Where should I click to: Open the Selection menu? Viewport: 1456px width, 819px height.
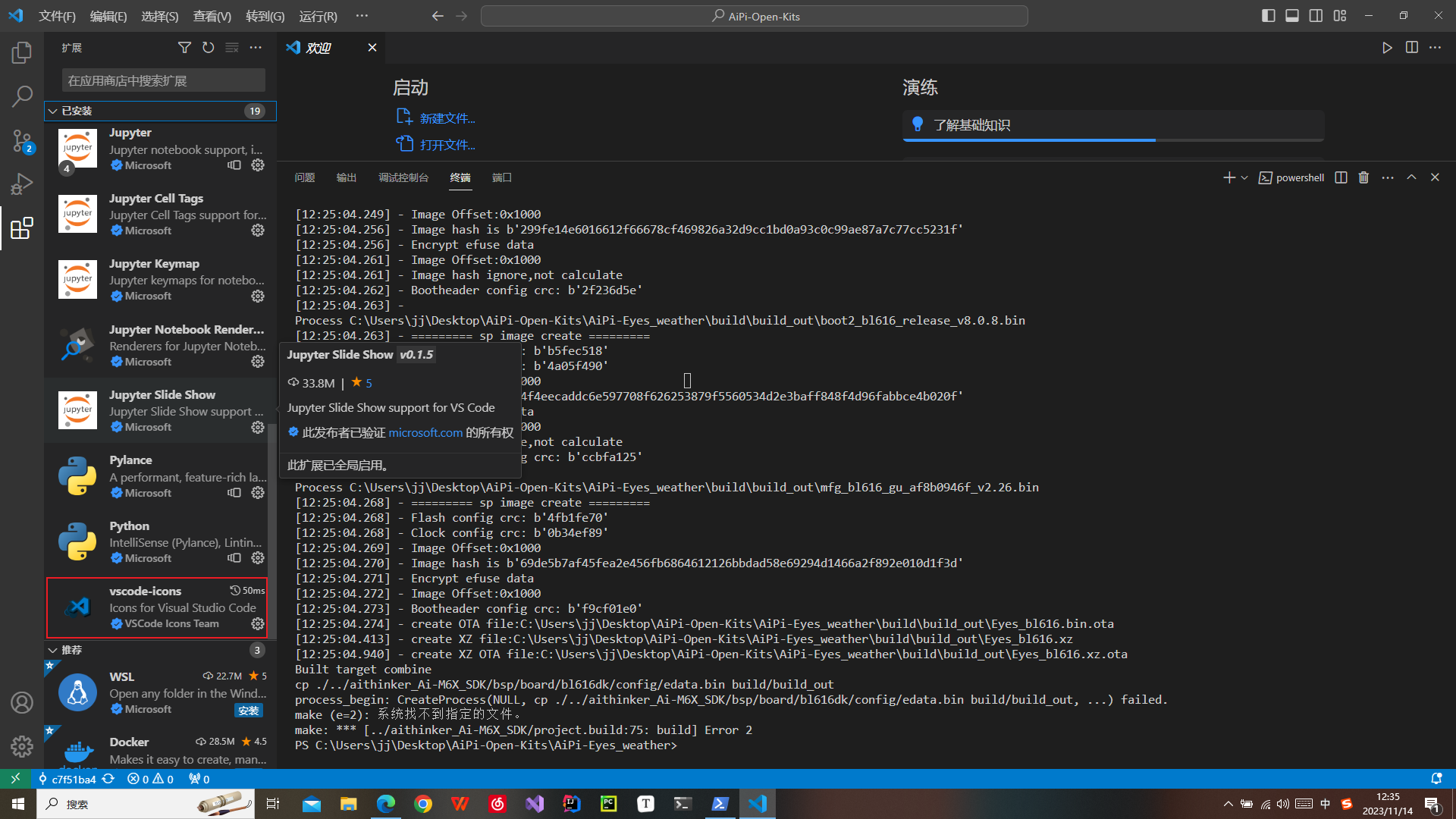[160, 16]
